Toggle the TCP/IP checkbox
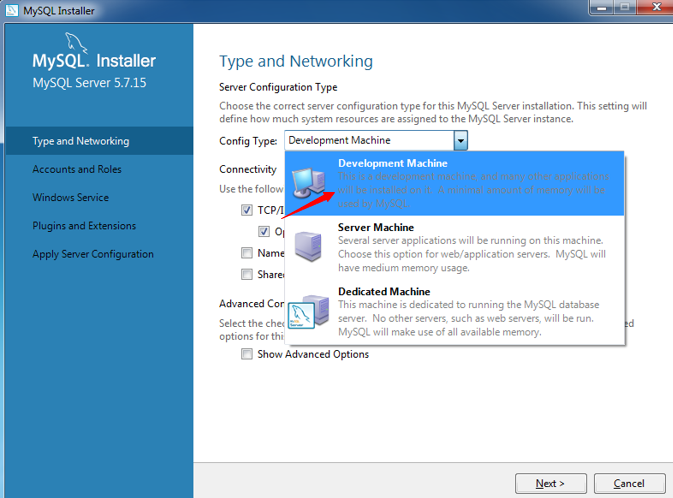The width and height of the screenshot is (673, 498). pos(246,210)
